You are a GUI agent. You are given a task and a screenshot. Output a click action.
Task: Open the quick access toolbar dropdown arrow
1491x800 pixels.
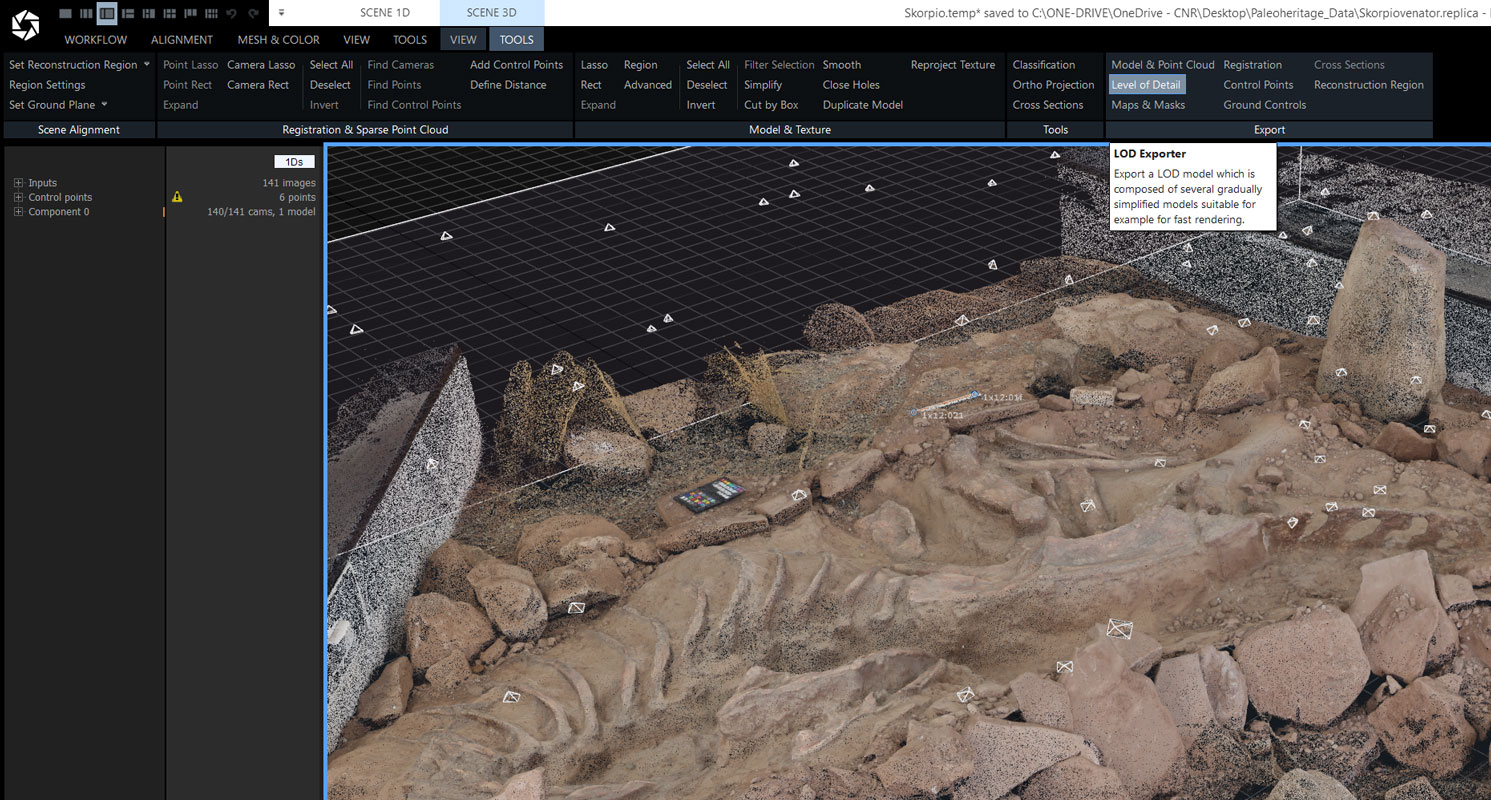point(282,13)
